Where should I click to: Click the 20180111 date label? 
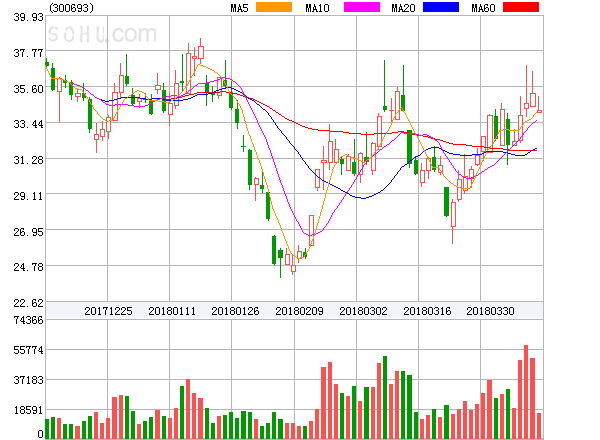pos(172,311)
